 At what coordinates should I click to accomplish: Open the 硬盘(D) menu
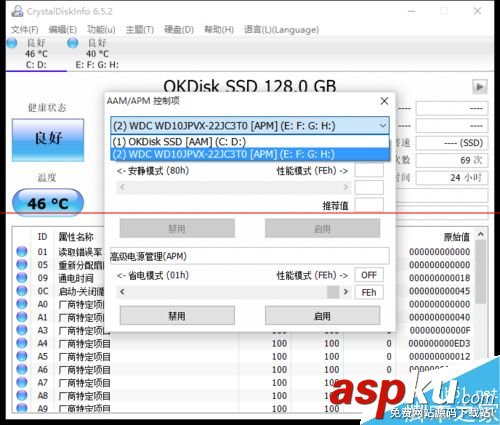pos(179,30)
